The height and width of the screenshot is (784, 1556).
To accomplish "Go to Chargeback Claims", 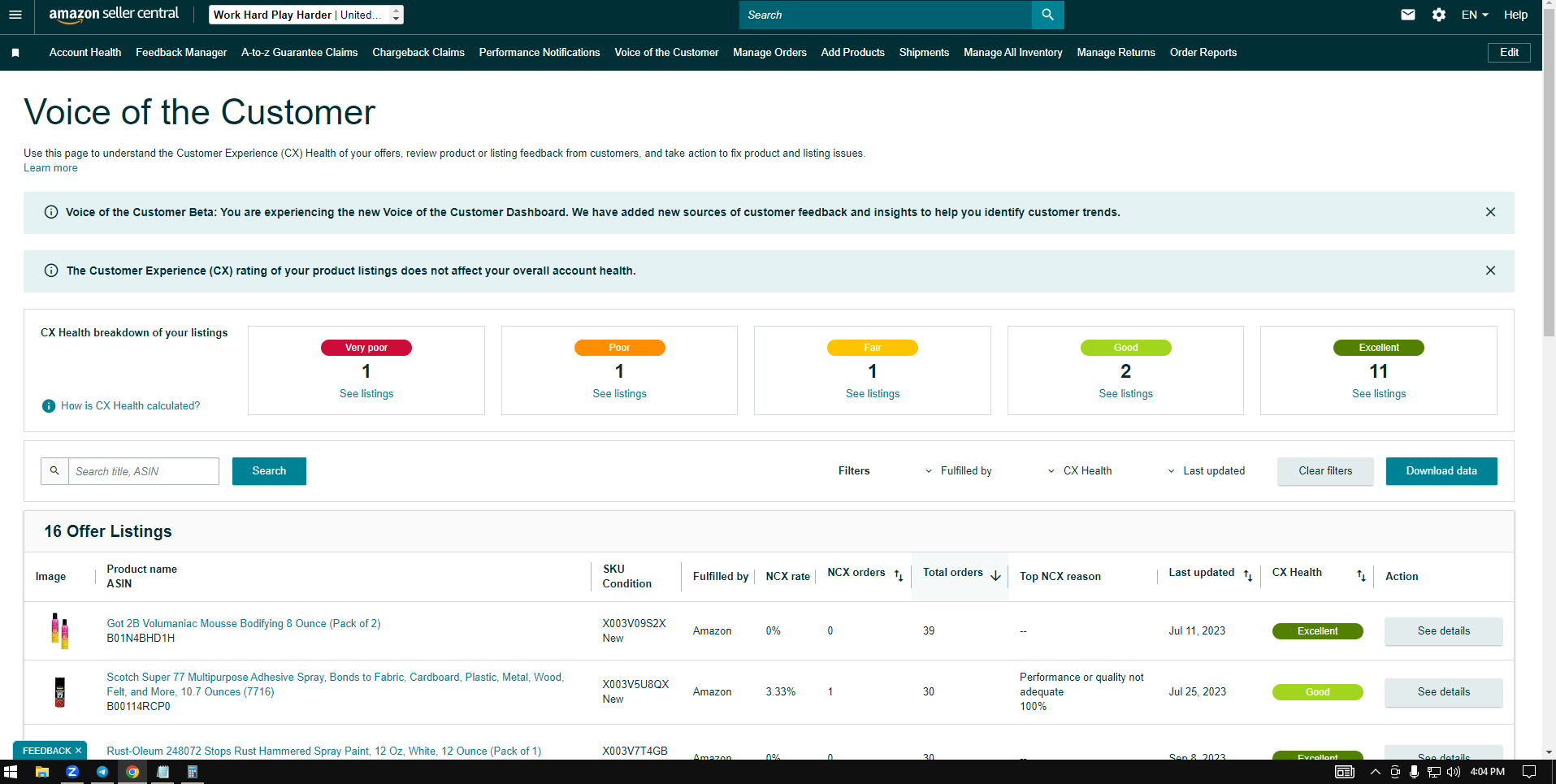I will (418, 53).
